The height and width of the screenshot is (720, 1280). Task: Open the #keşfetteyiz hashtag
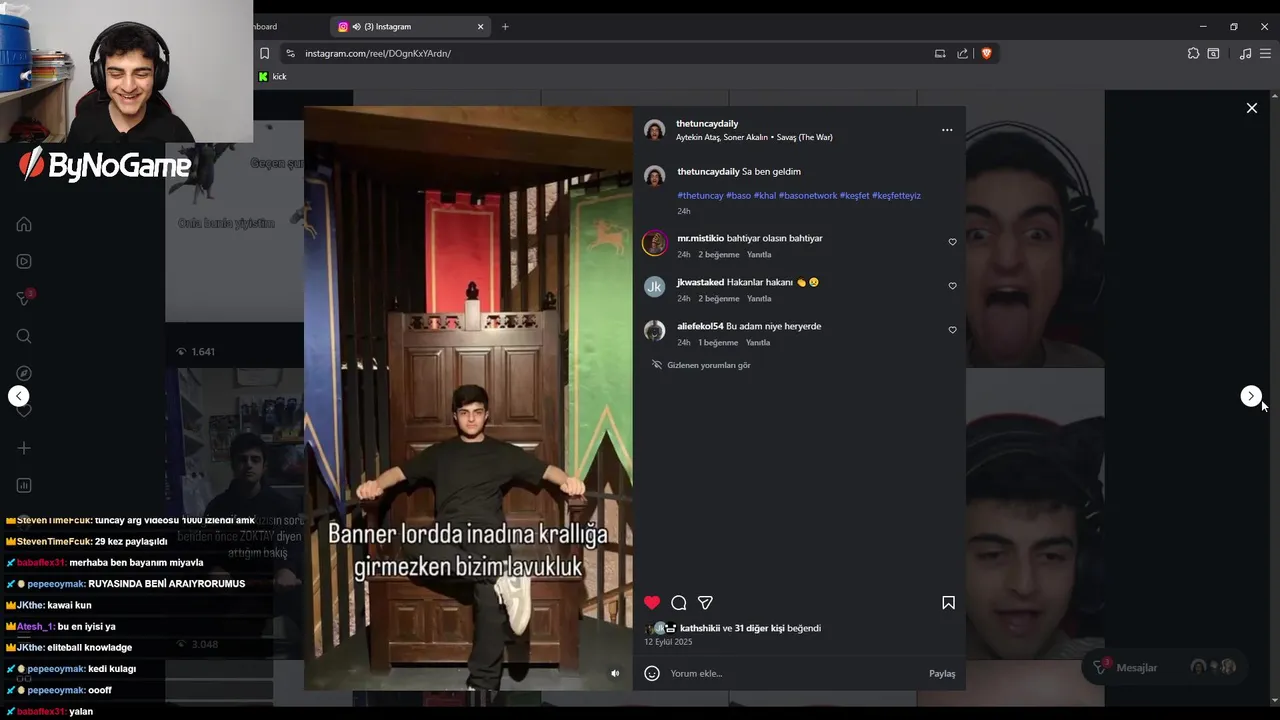pyautogui.click(x=896, y=195)
